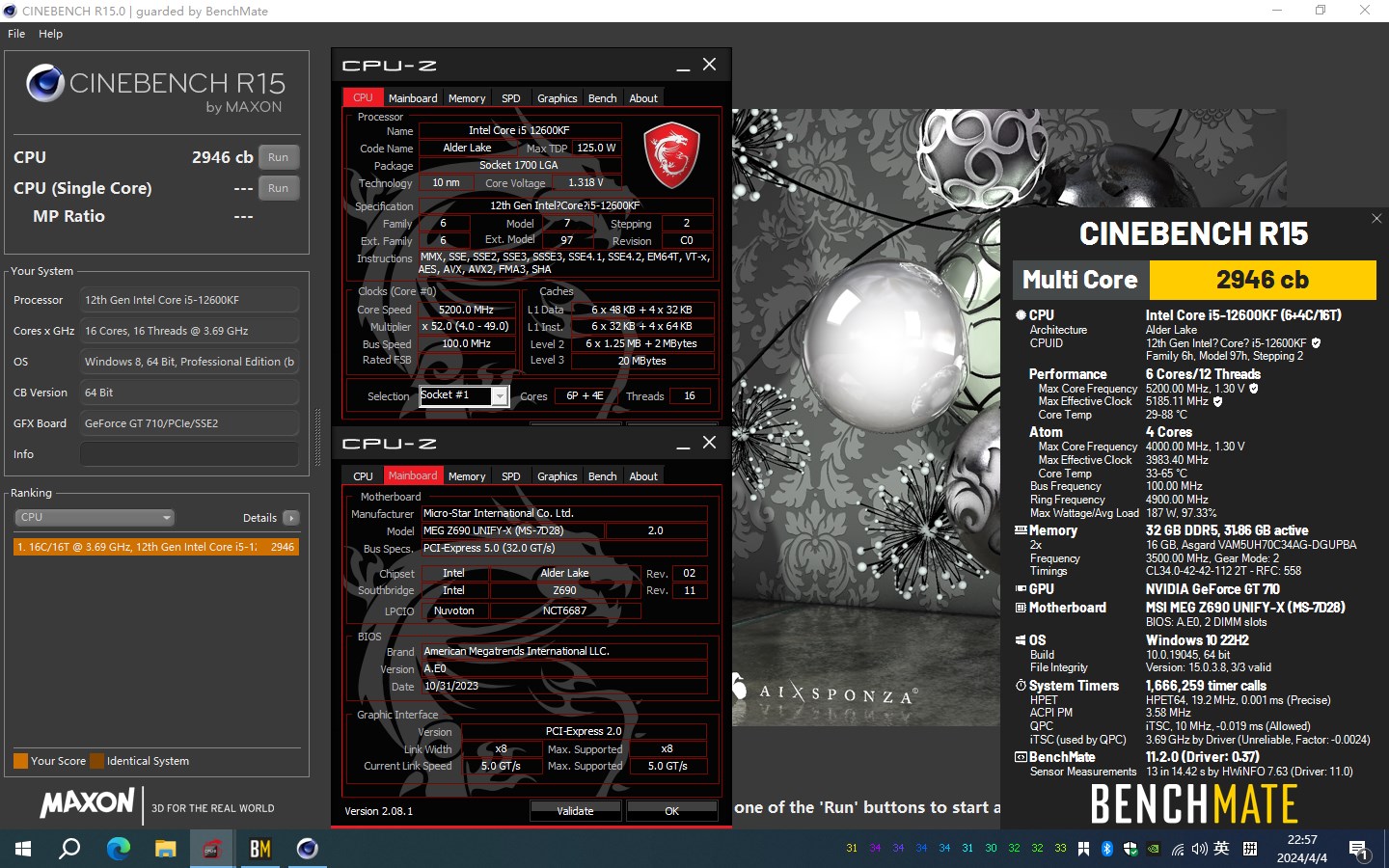Open the Ranking CPU dropdown
The height and width of the screenshot is (868, 1389).
pyautogui.click(x=95, y=518)
